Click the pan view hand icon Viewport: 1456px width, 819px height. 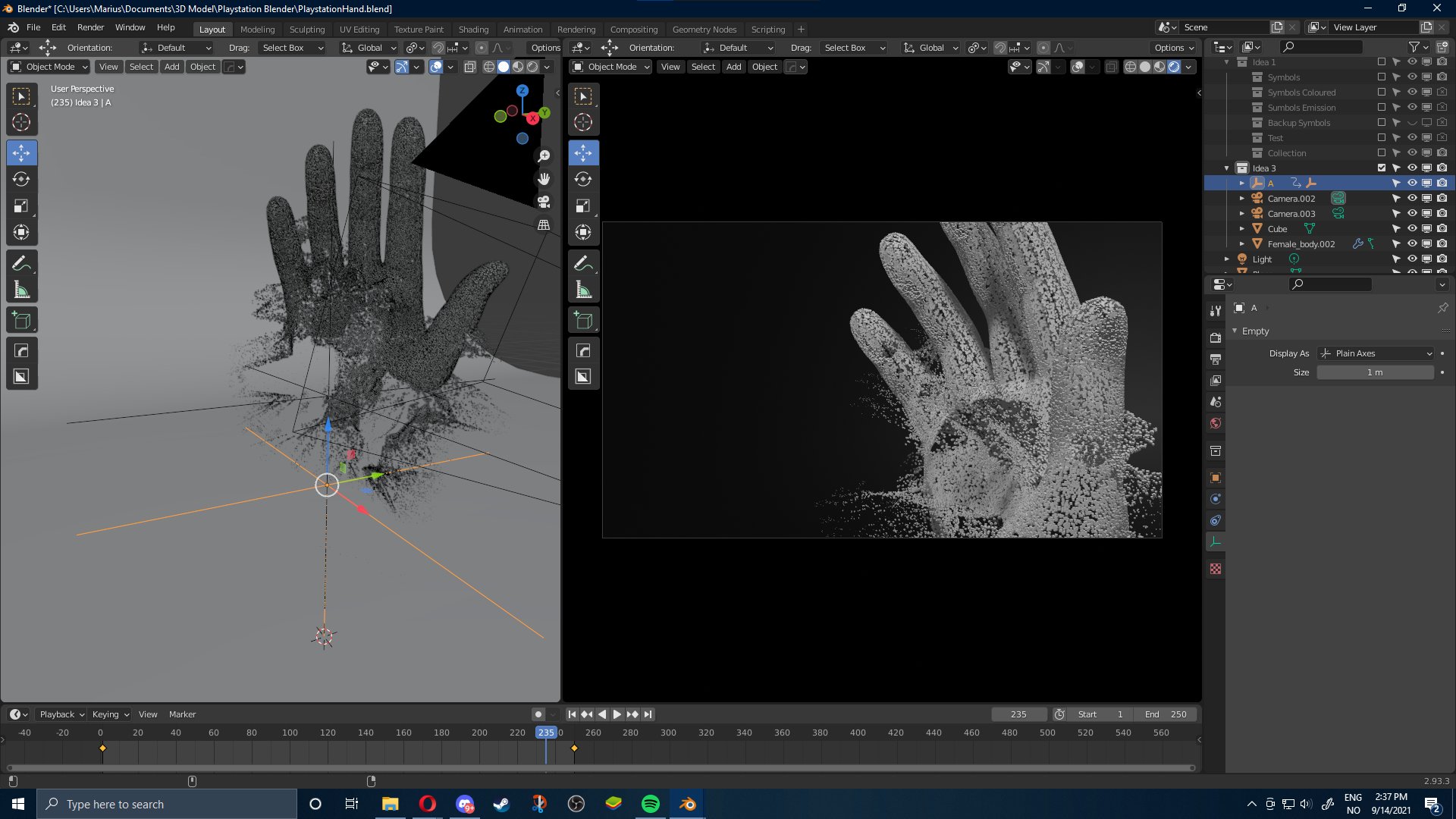click(544, 179)
